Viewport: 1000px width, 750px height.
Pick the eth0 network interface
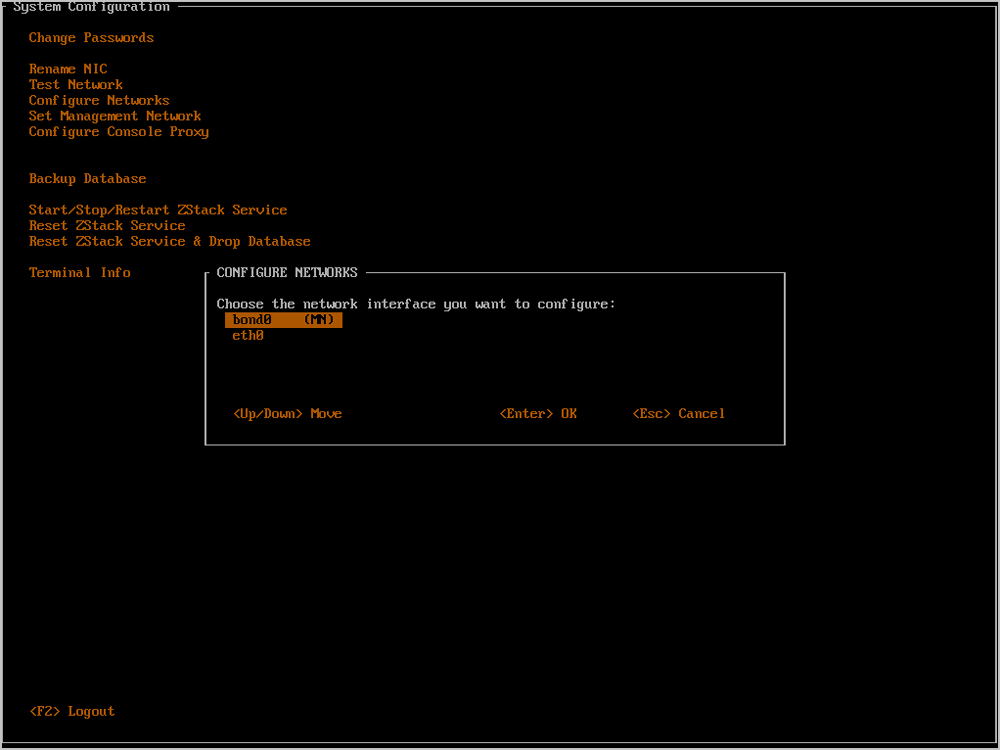pyautogui.click(x=248, y=336)
